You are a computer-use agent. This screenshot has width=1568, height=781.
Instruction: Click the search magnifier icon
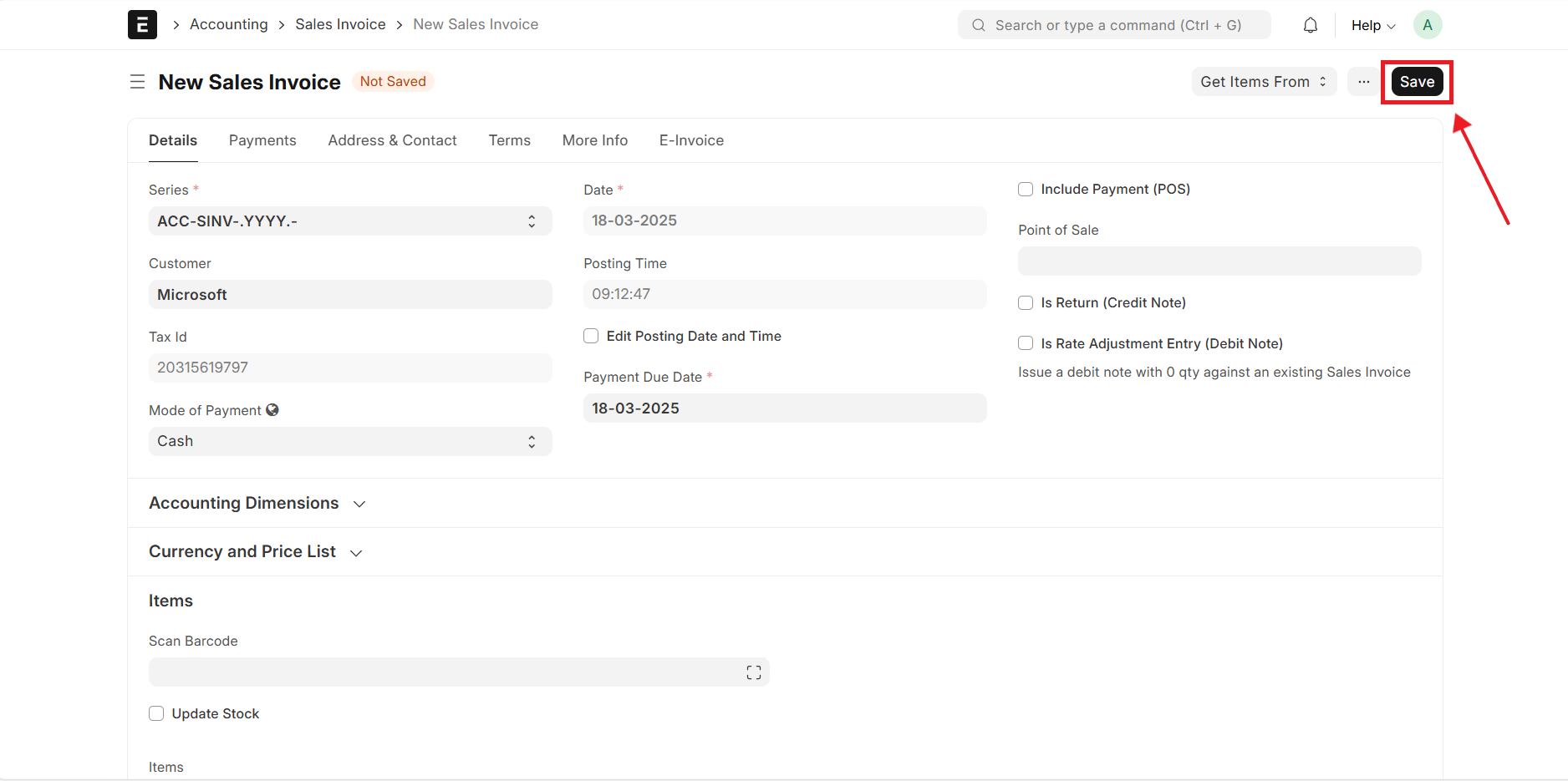click(978, 25)
